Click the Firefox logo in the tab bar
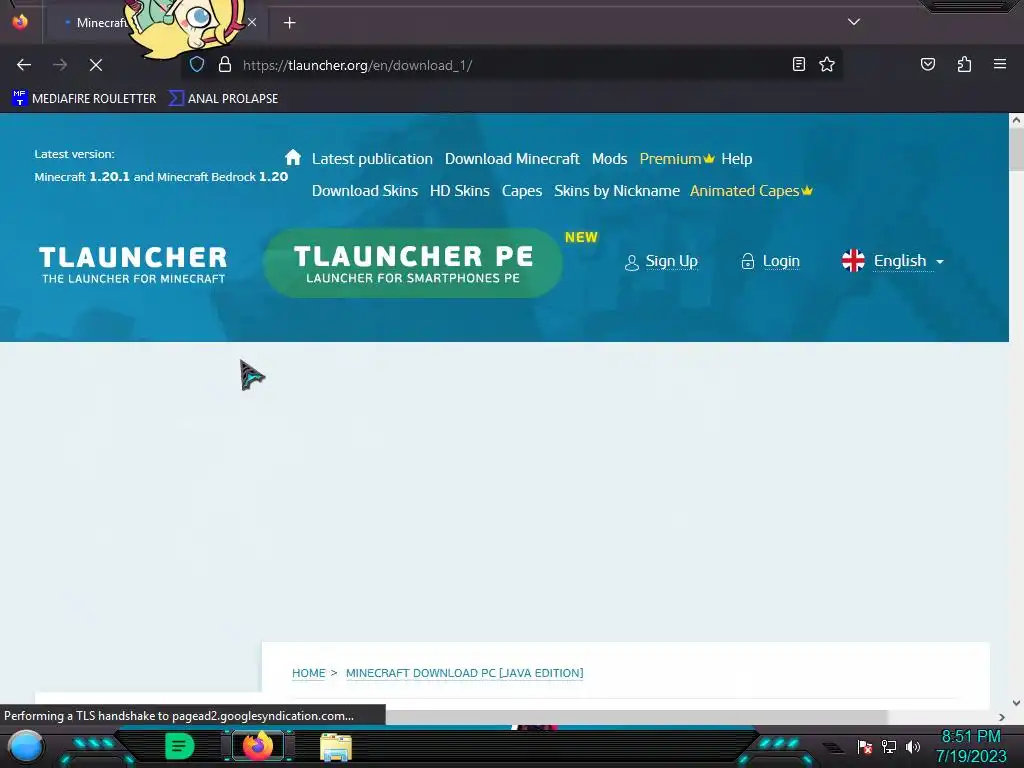1024x768 pixels. tap(20, 22)
